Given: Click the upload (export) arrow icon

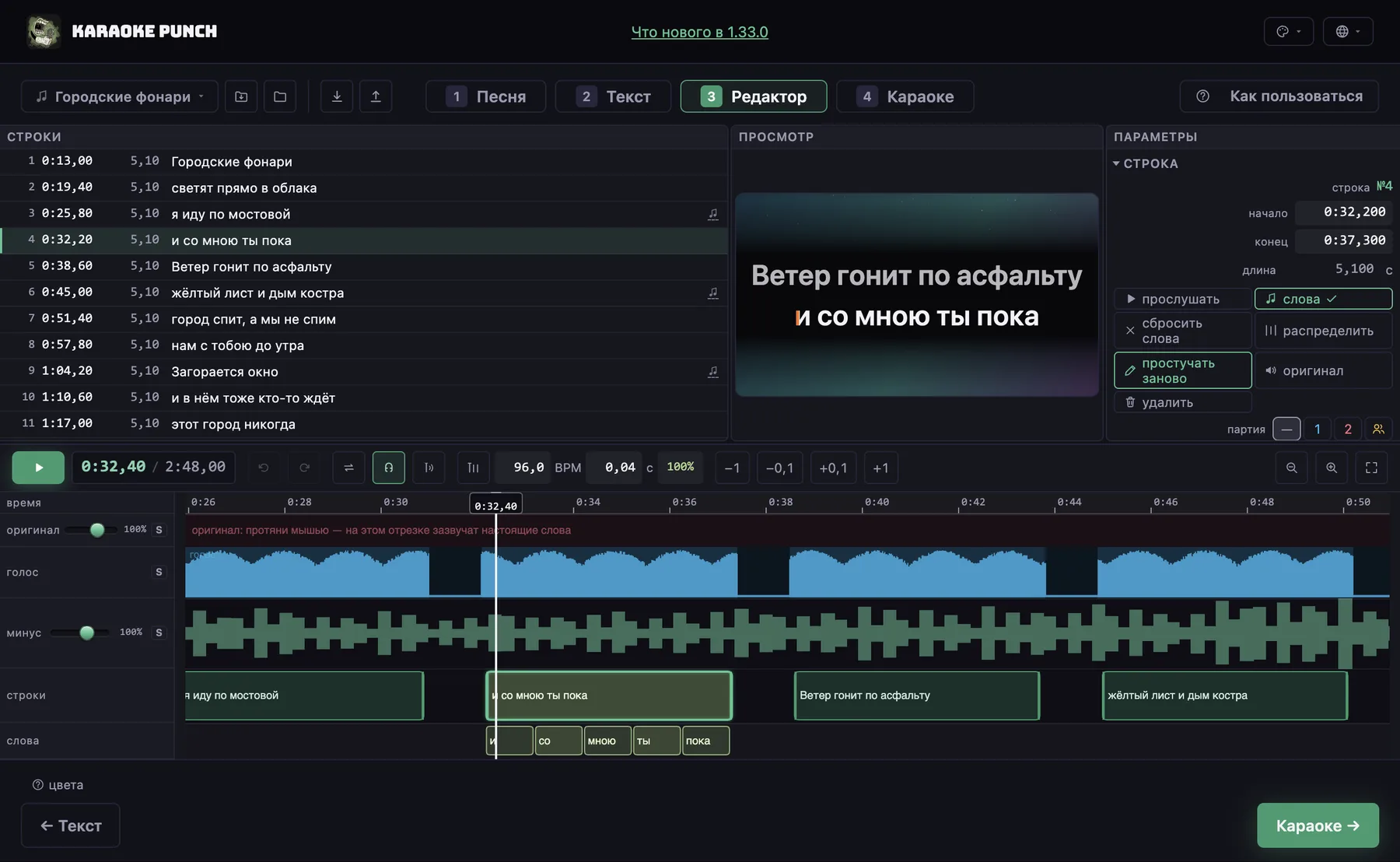Looking at the screenshot, I should click(376, 96).
